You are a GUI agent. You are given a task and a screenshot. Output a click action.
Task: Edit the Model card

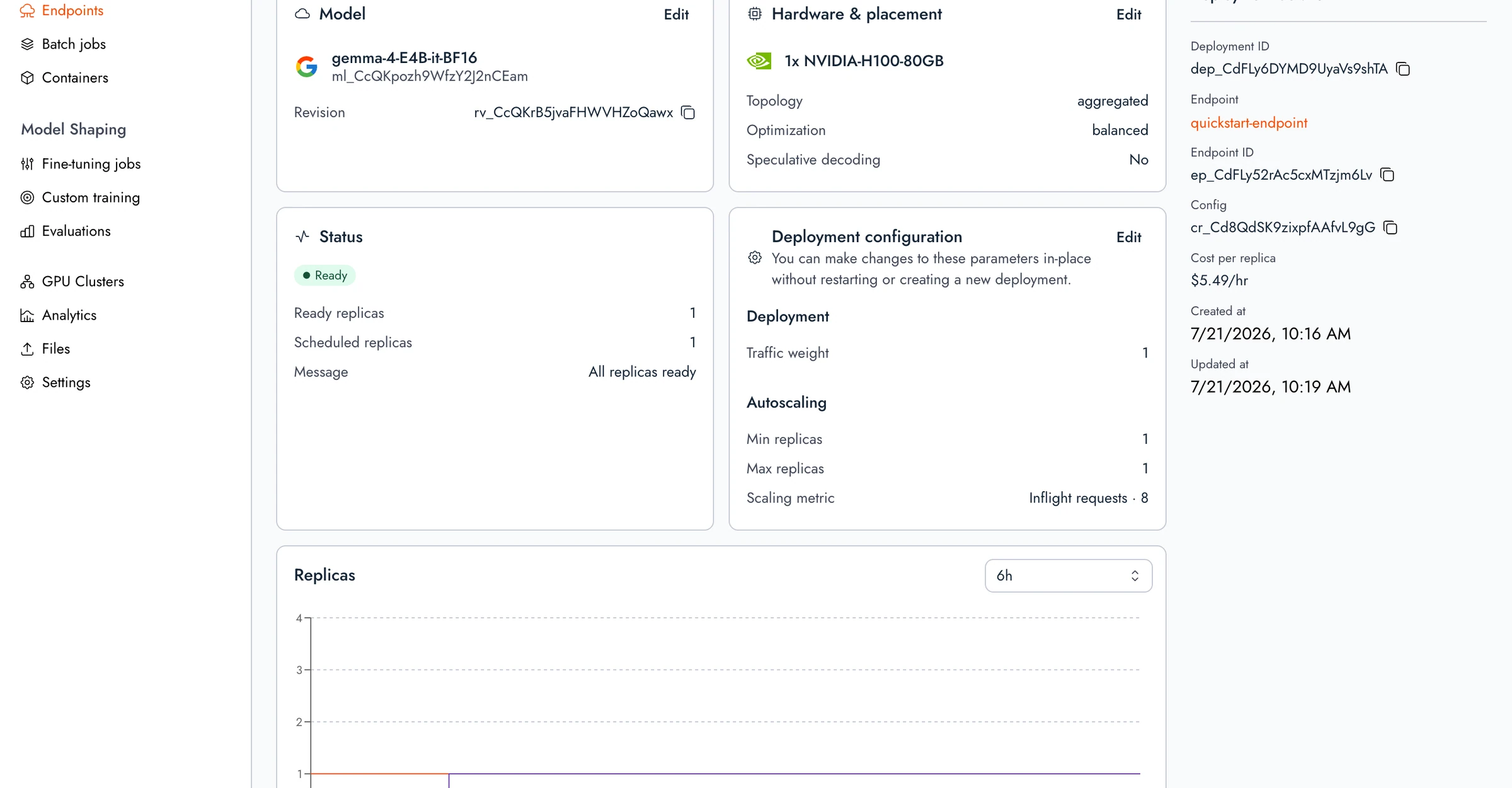pyautogui.click(x=676, y=14)
